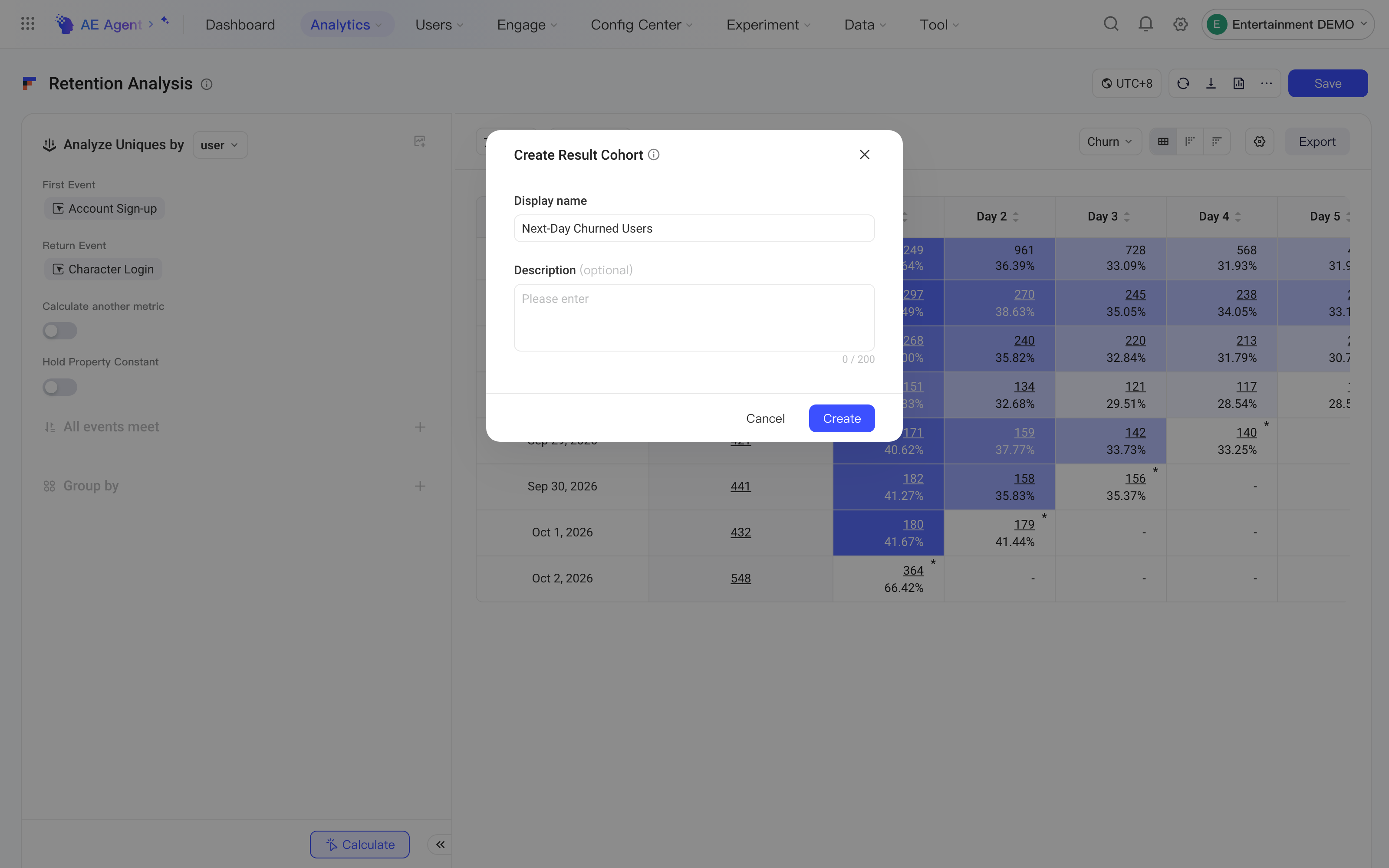Click the Display name input field

pos(694,228)
